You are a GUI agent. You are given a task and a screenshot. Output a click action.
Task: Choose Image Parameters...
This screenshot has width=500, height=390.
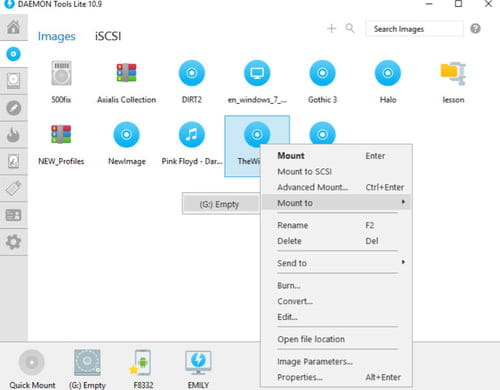(336, 361)
